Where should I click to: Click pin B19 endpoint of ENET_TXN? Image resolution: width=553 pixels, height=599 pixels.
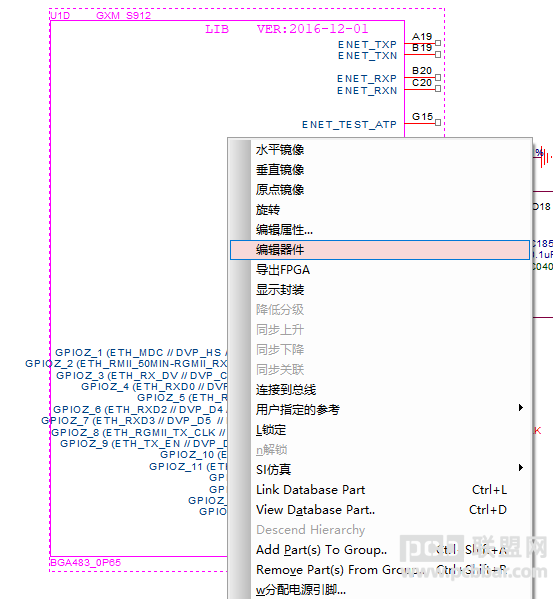click(438, 54)
